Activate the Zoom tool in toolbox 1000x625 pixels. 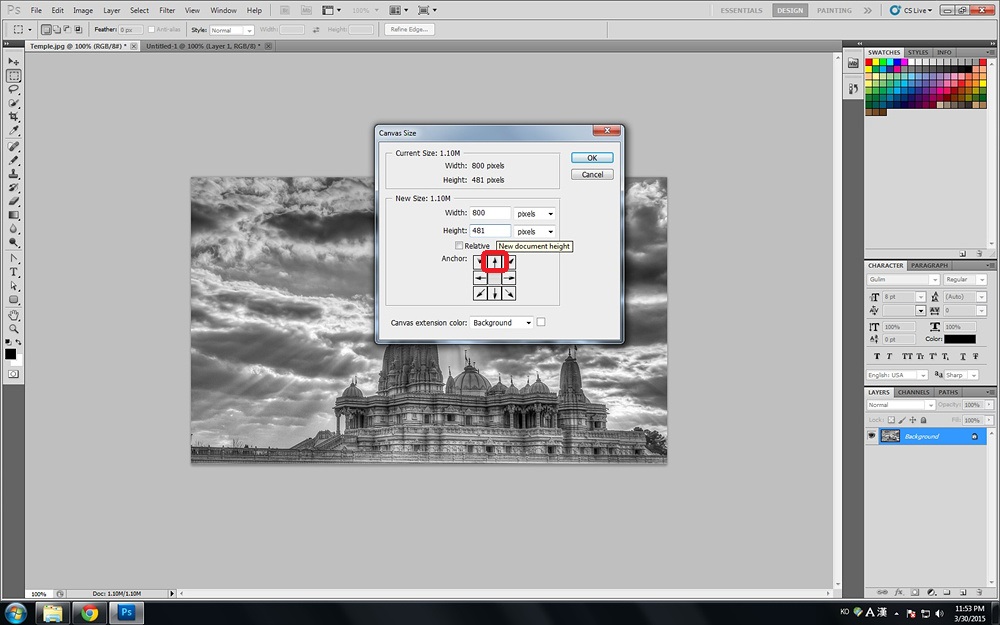(x=14, y=328)
